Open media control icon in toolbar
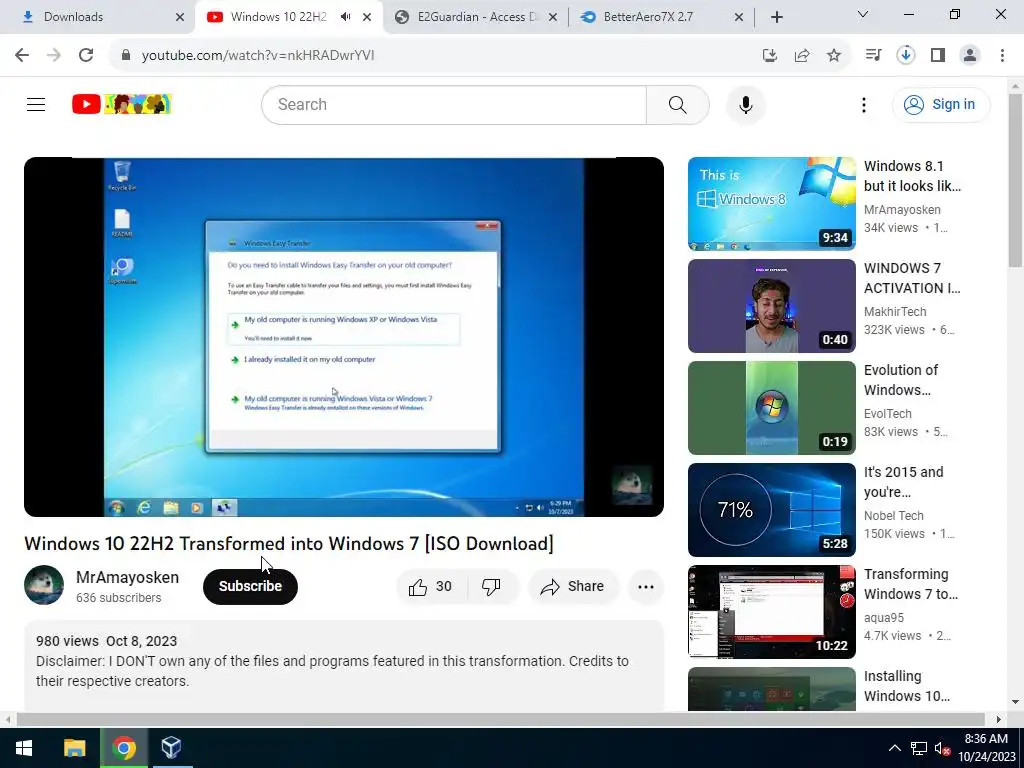The height and width of the screenshot is (768, 1024). [873, 56]
